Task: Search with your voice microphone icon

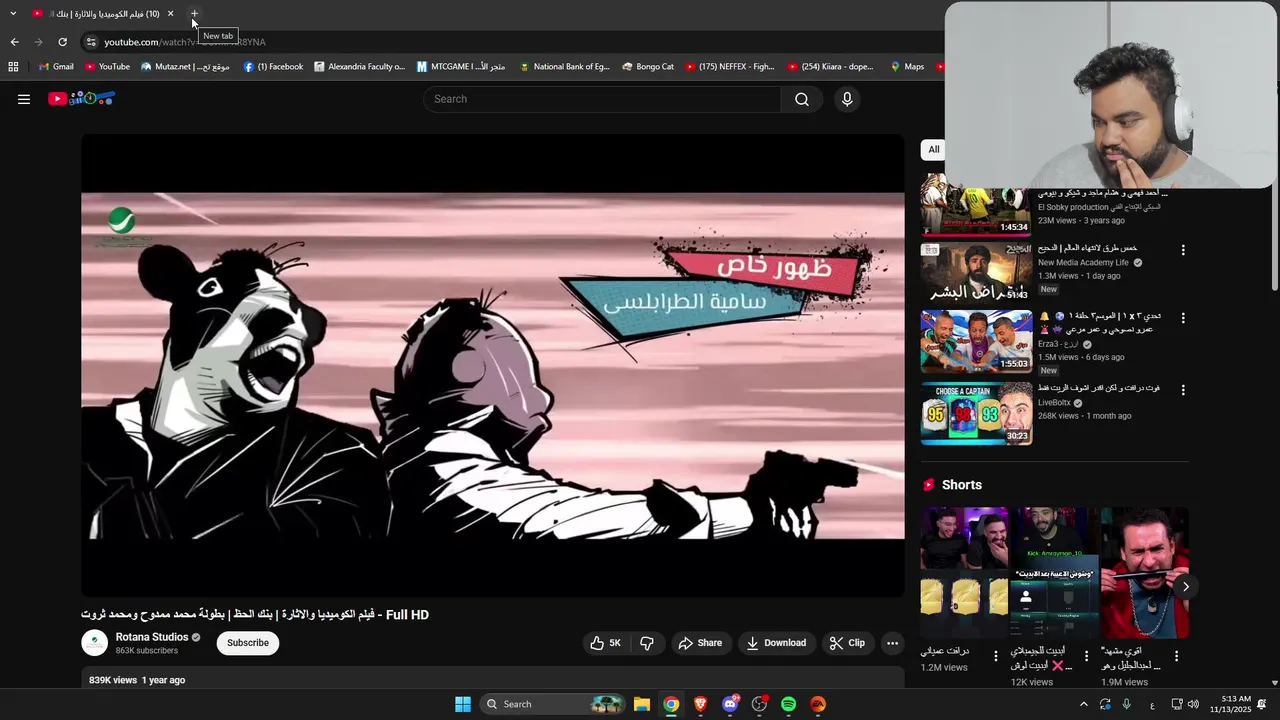Action: (x=847, y=99)
